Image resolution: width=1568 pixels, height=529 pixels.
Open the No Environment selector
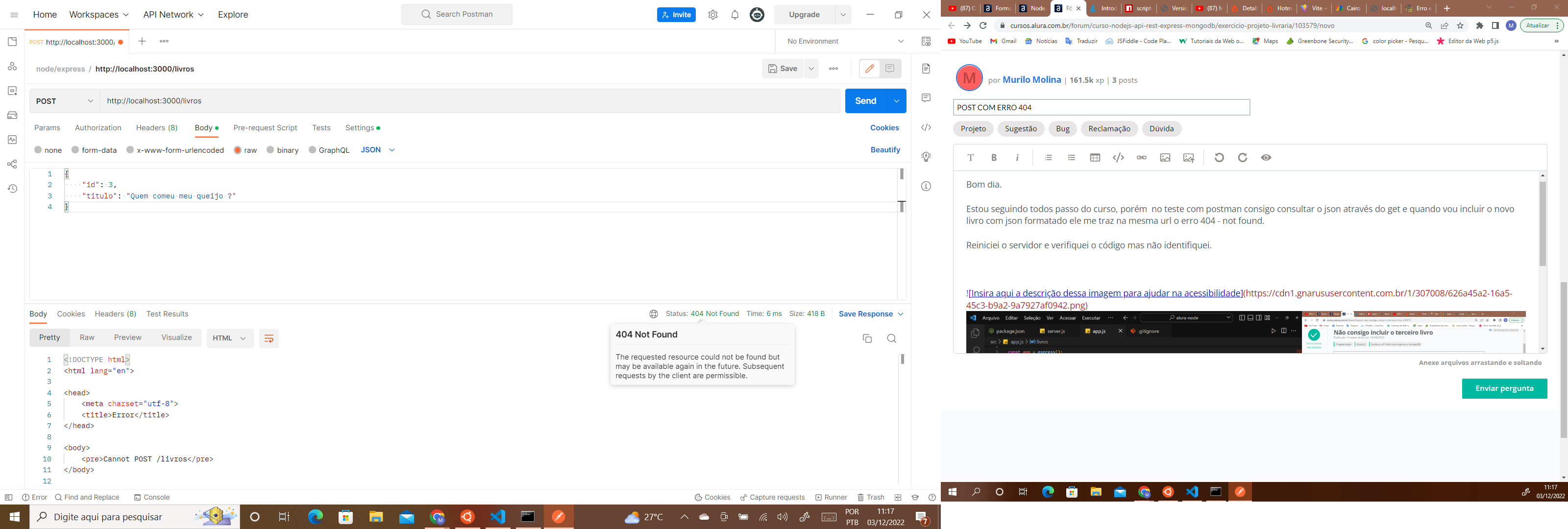[845, 42]
